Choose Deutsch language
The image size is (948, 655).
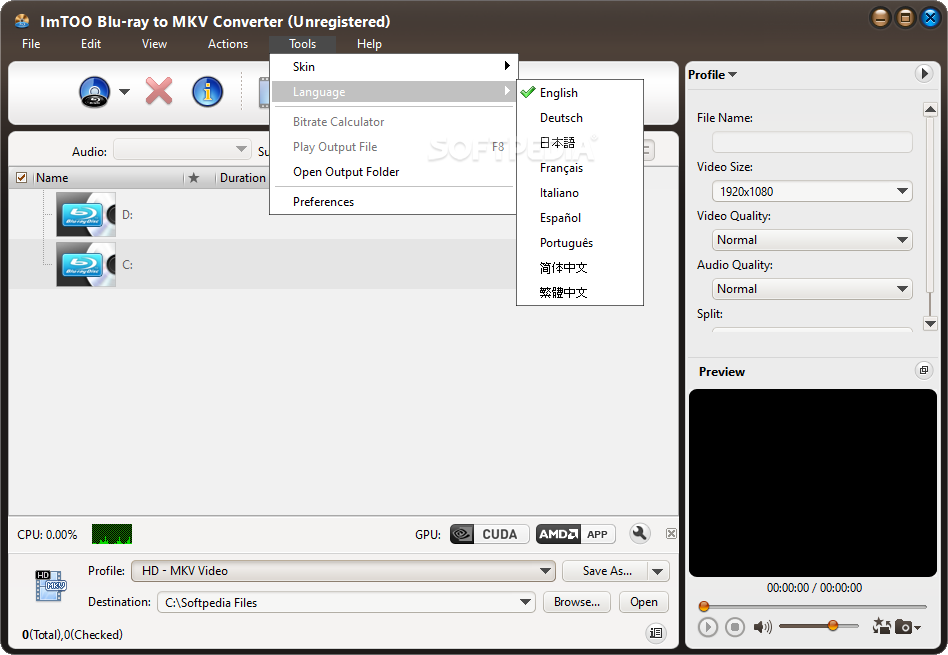pos(580,118)
